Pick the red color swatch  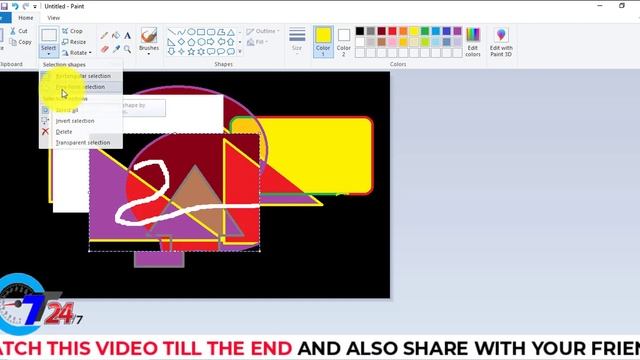392,31
